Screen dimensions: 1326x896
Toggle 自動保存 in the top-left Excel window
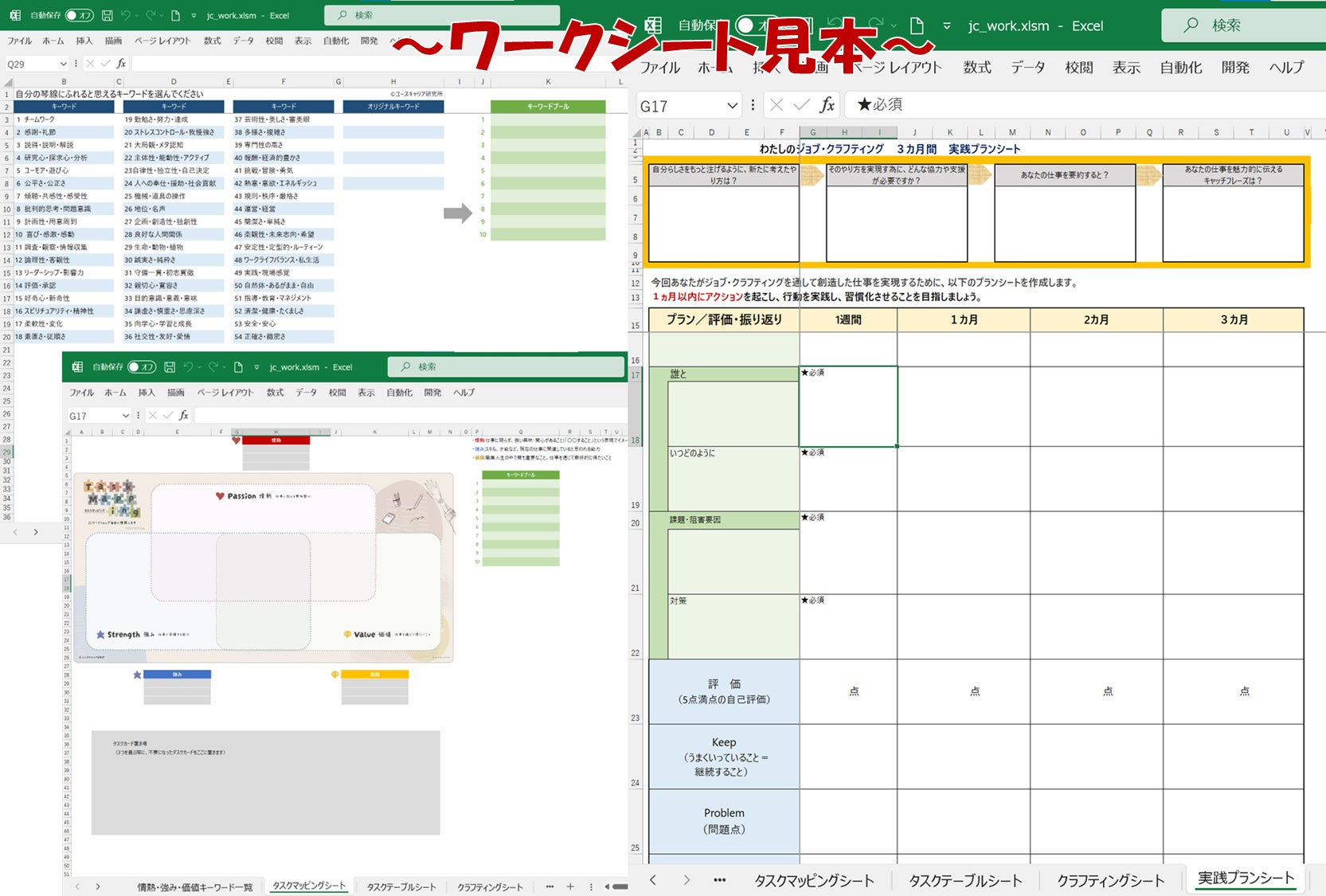click(x=79, y=15)
